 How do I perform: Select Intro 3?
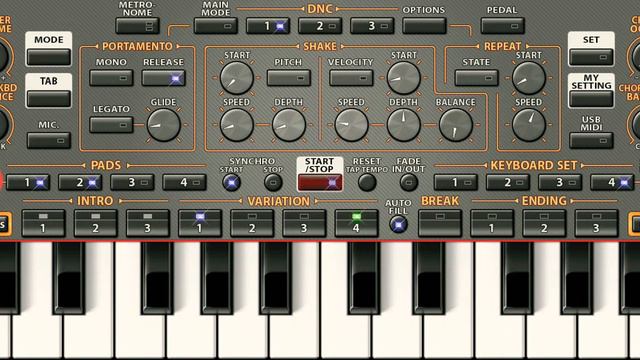(x=148, y=223)
